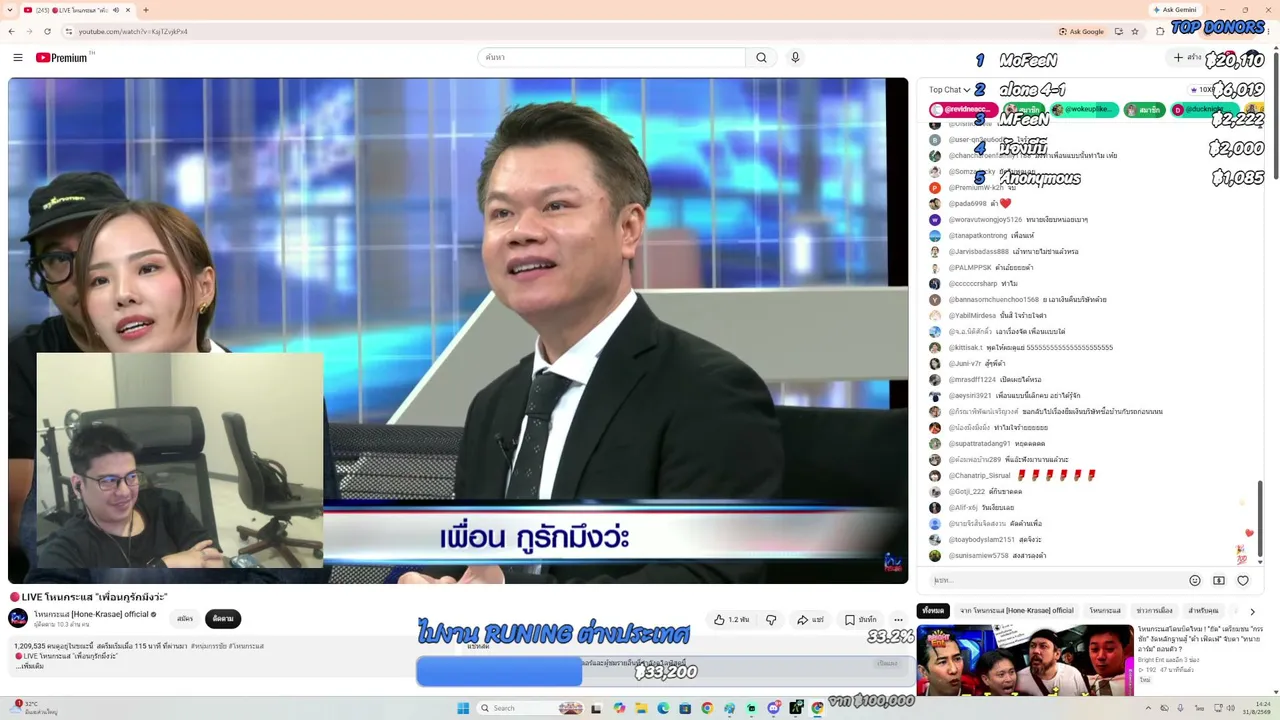Like the video with thumbs up
The image size is (1280, 720).
click(731, 620)
